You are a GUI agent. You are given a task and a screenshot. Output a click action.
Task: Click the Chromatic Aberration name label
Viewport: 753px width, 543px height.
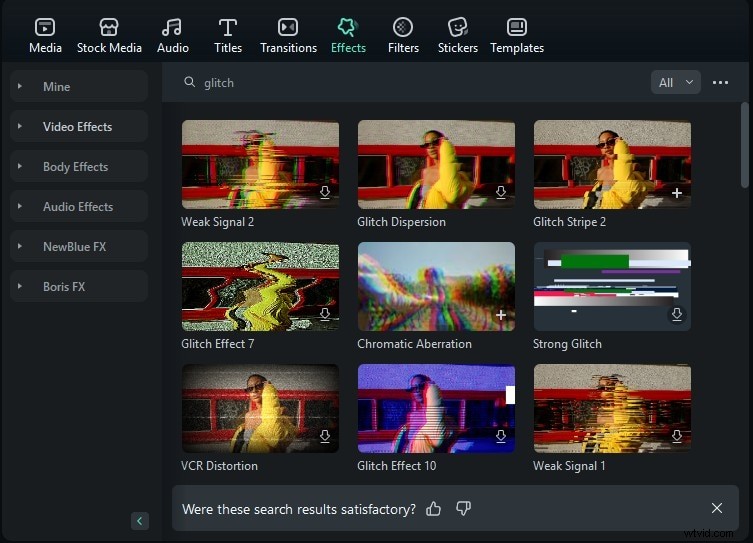[x=414, y=344]
